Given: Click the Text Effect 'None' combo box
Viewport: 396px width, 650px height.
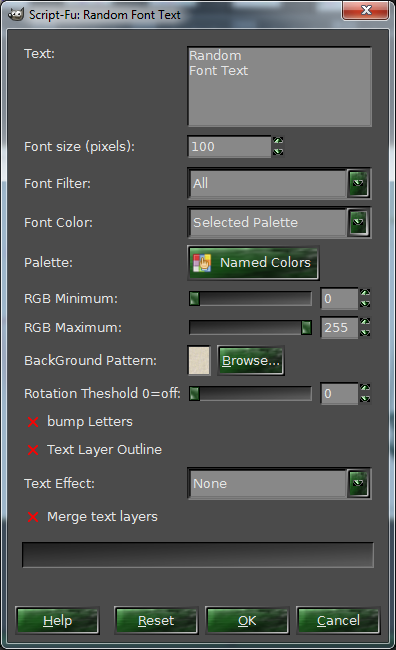Looking at the screenshot, I should (x=279, y=483).
